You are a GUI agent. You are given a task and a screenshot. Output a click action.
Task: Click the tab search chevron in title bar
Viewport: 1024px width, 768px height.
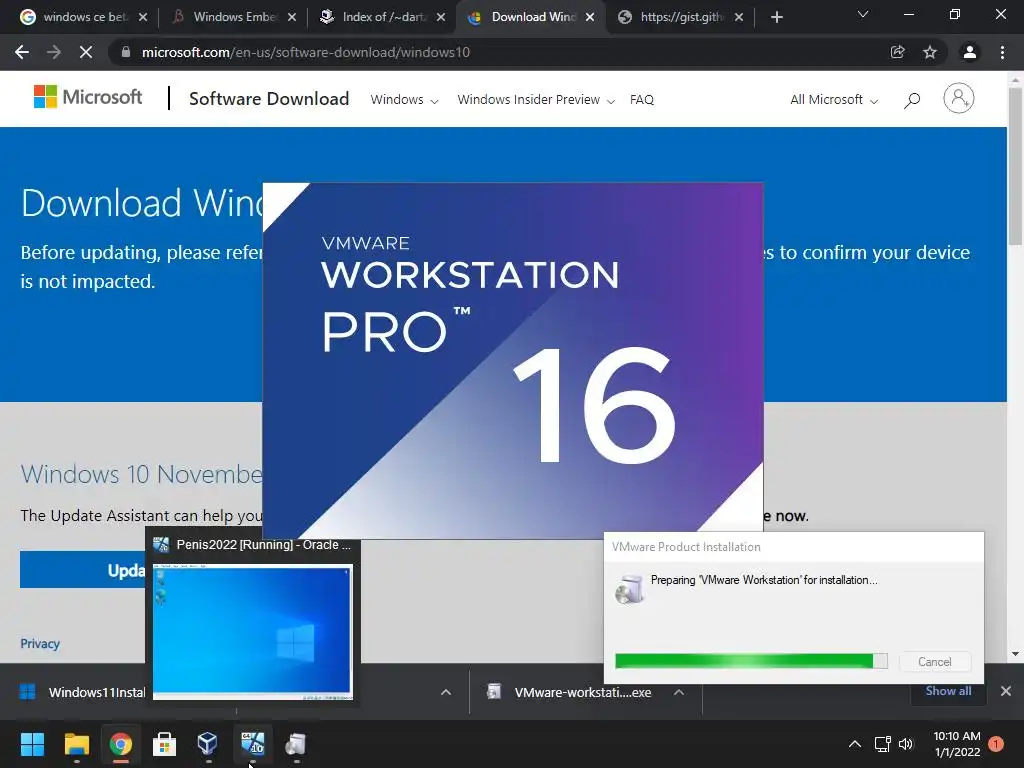point(863,14)
